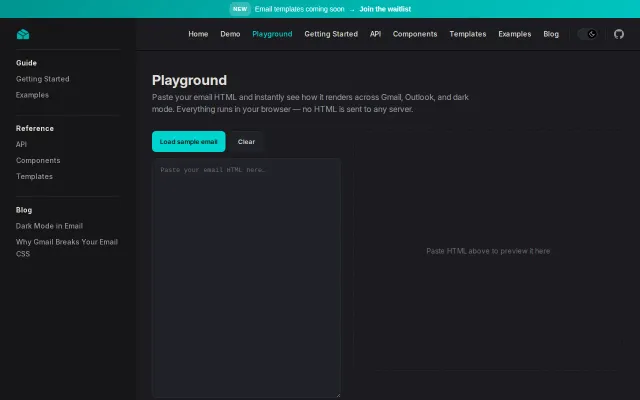The height and width of the screenshot is (400, 640).
Task: Click the Playground page heading
Action: pos(189,80)
